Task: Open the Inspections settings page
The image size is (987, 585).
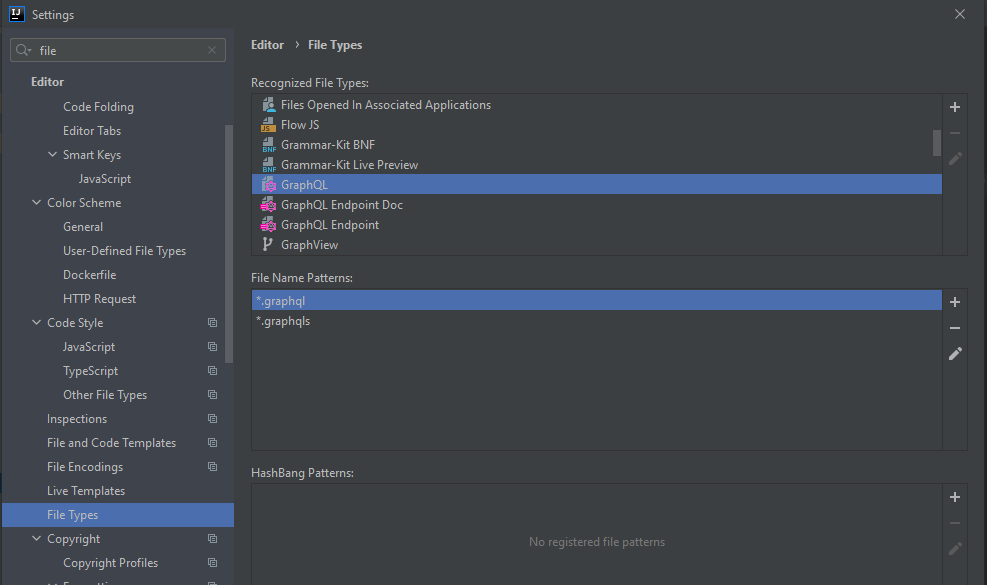Action: click(76, 418)
